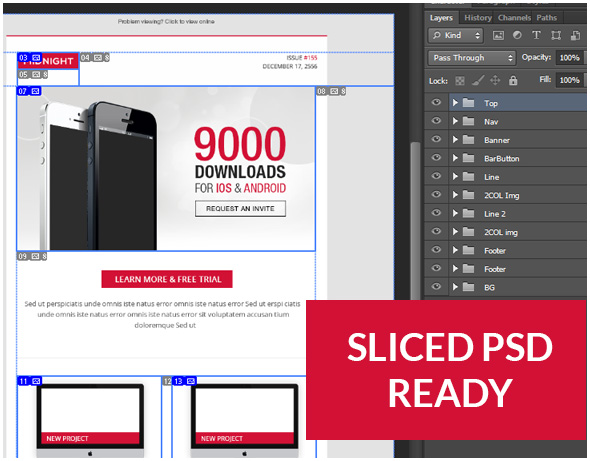
Task: Filter layers by adjustment layer icon
Action: point(517,35)
